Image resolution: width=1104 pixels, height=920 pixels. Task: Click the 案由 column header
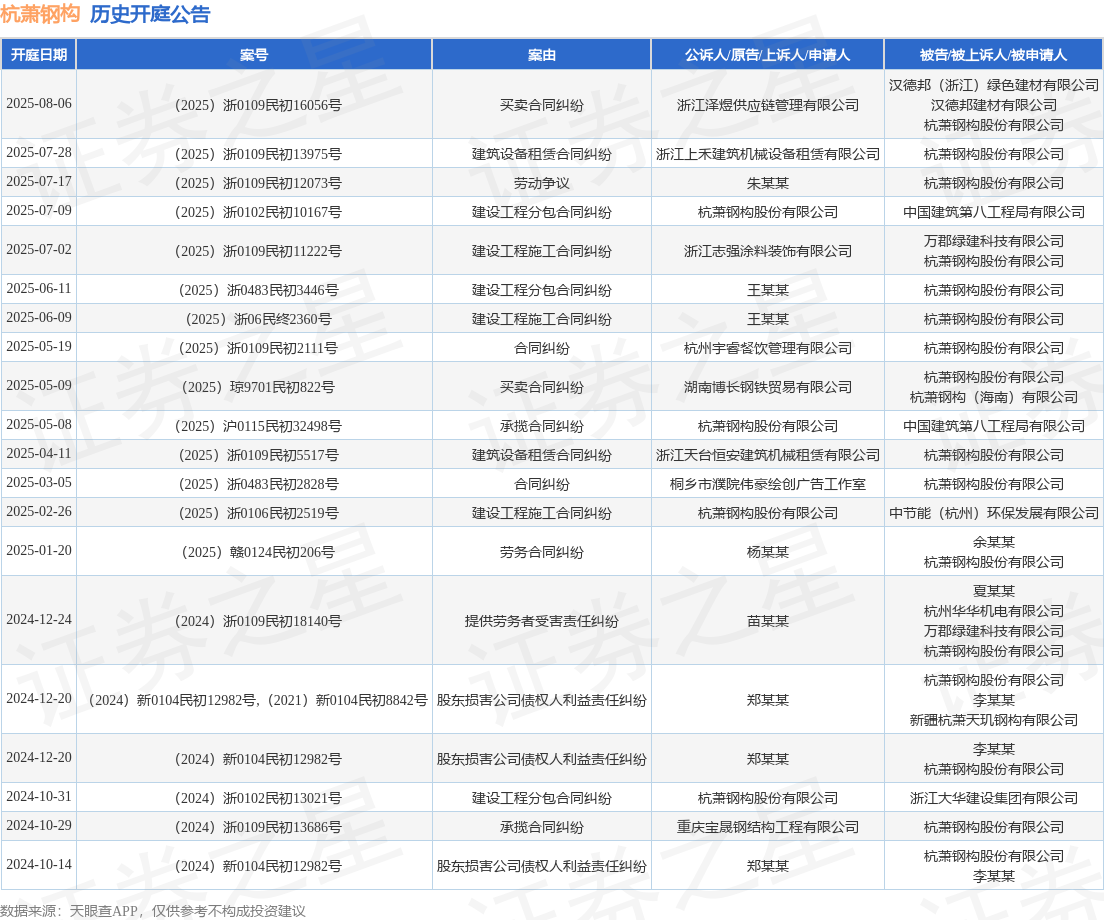click(541, 55)
